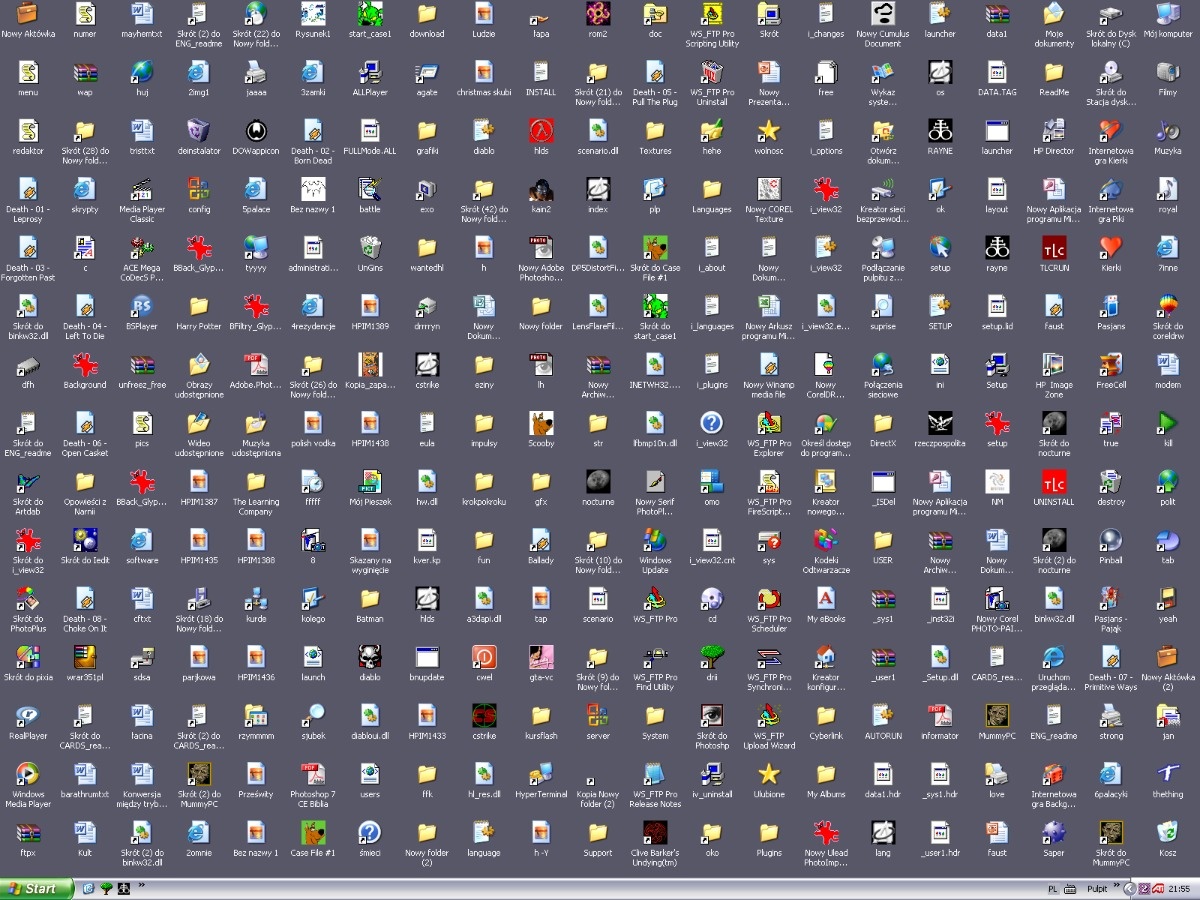
Task: Open the DirectX folder icon
Action: 882,423
